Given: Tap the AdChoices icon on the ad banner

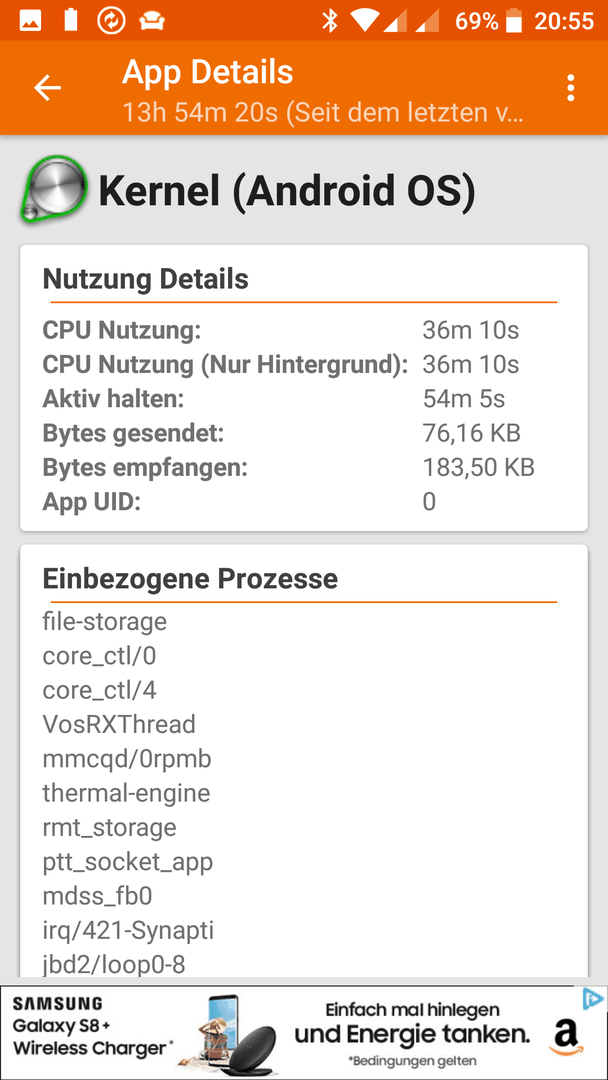Looking at the screenshot, I should point(592,999).
